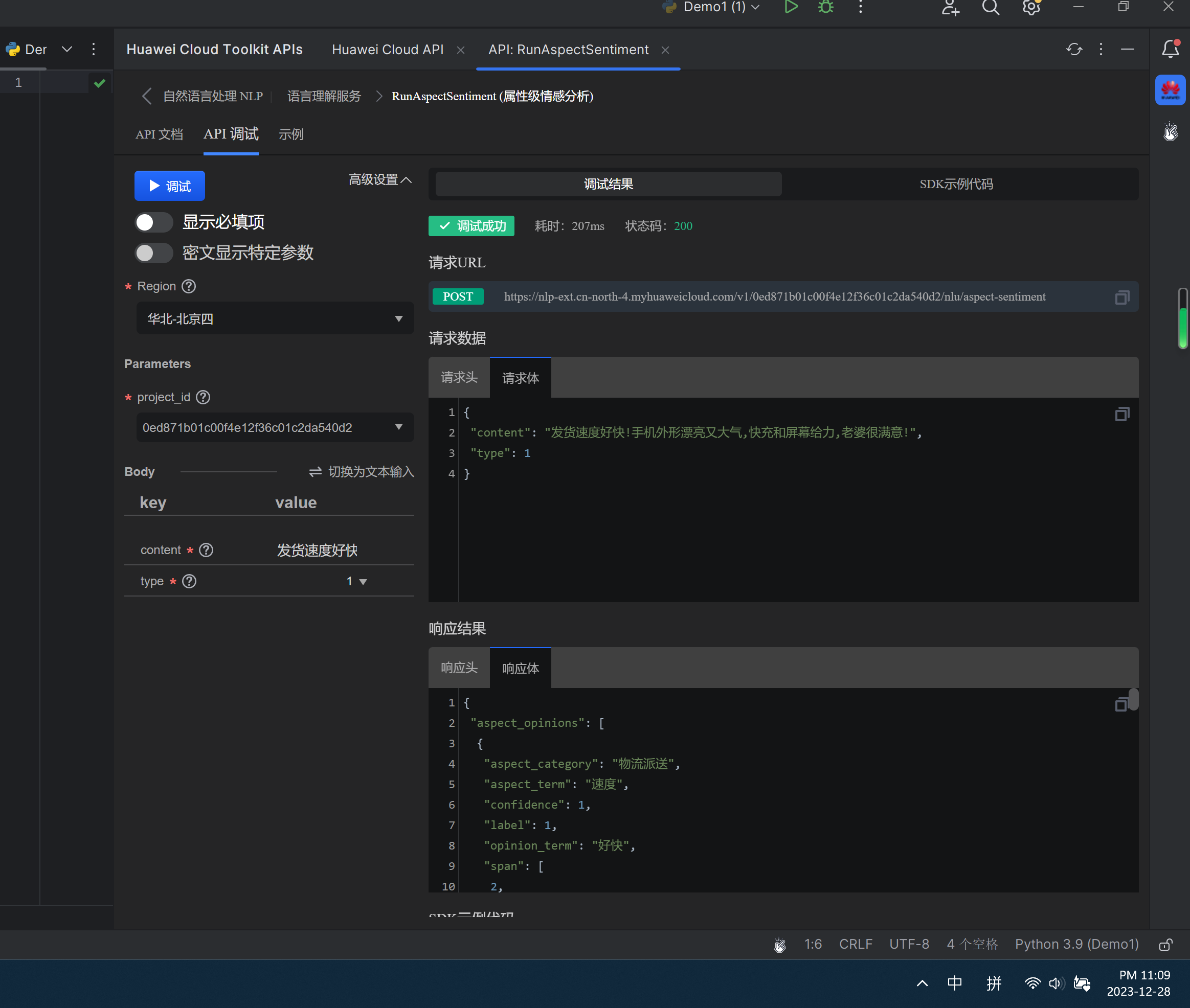Switch to the API 文档 tab
The height and width of the screenshot is (1008, 1190).
(x=159, y=134)
